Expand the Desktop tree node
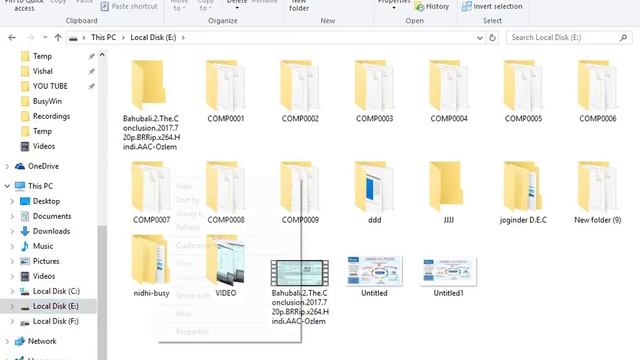This screenshot has height=360, width=640. (x=12, y=202)
